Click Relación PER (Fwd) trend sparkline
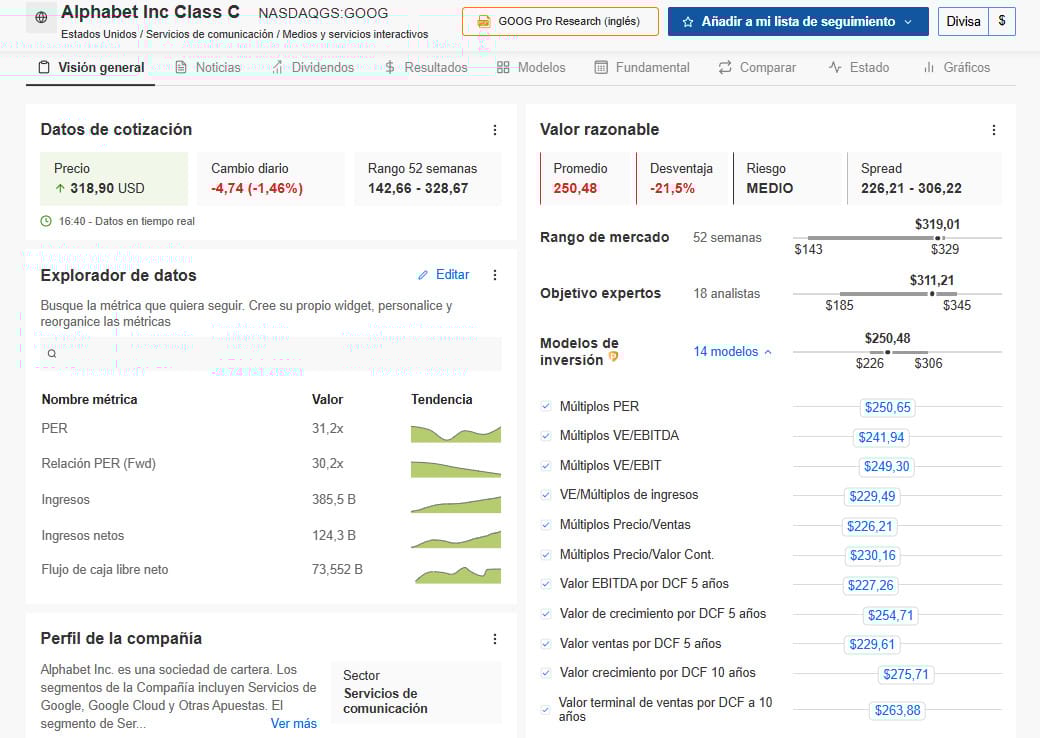Image resolution: width=1040 pixels, height=738 pixels. pos(456,469)
